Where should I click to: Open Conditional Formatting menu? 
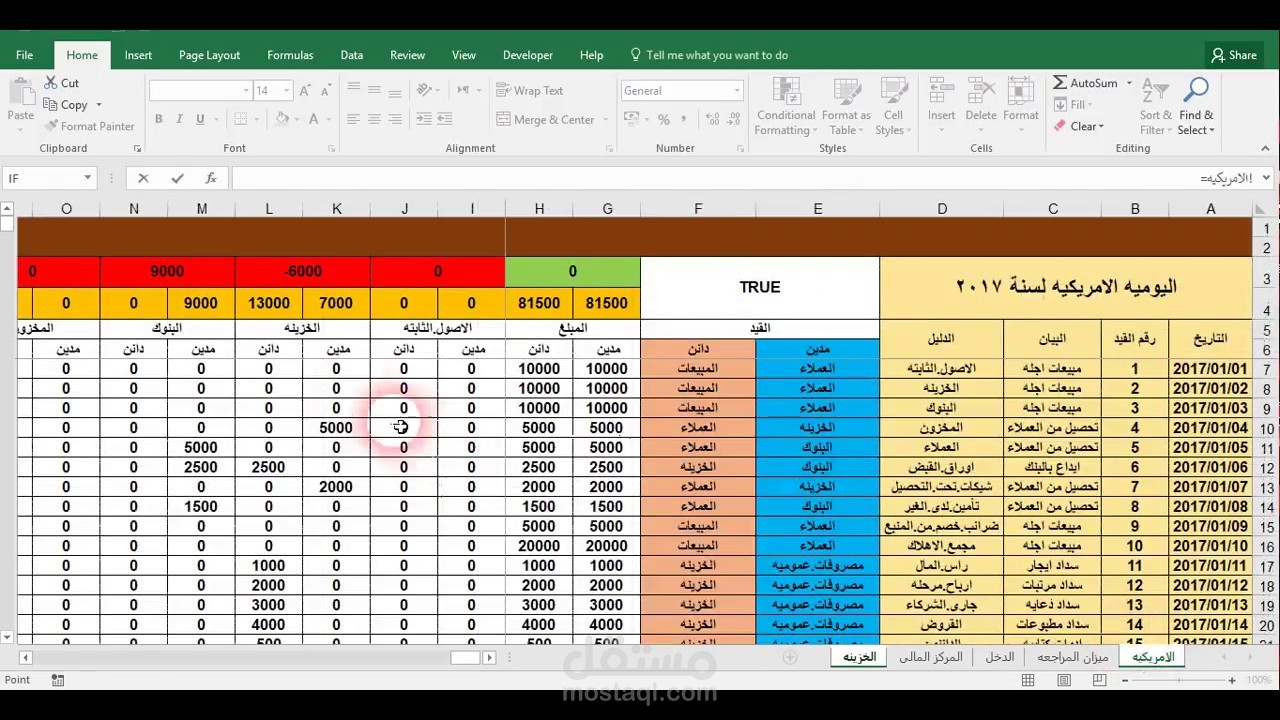(785, 108)
